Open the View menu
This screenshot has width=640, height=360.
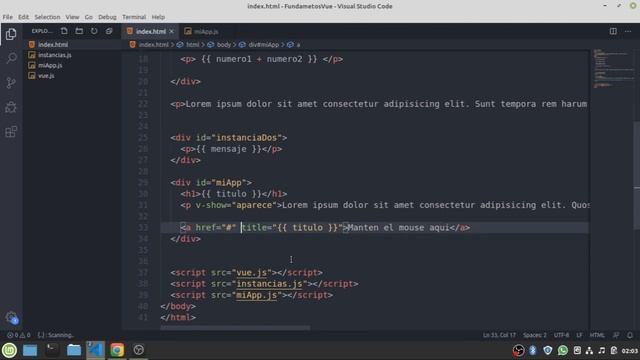72,17
